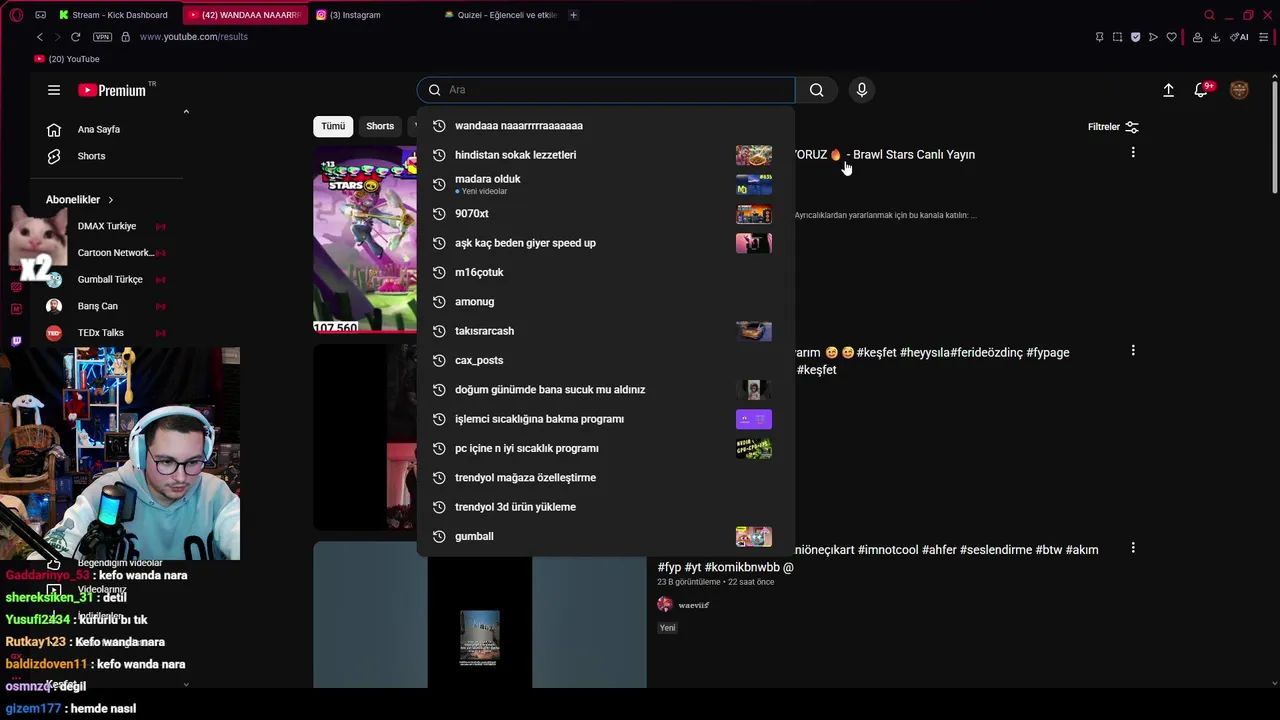Open options menu for Brawl Stars Canlı Yayın
Image resolution: width=1280 pixels, height=720 pixels.
tap(1133, 153)
